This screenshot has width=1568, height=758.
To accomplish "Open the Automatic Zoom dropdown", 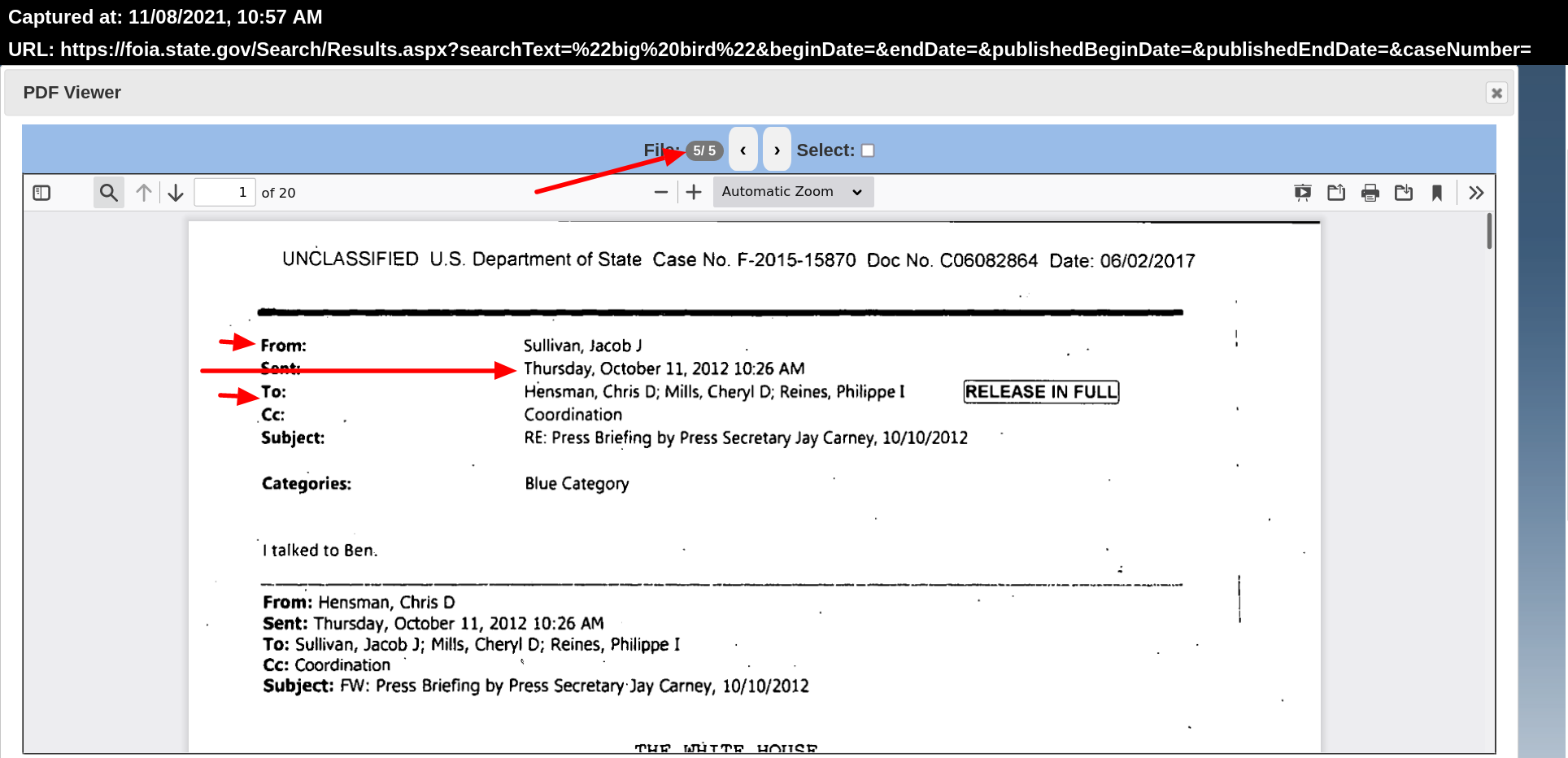I will click(x=793, y=192).
